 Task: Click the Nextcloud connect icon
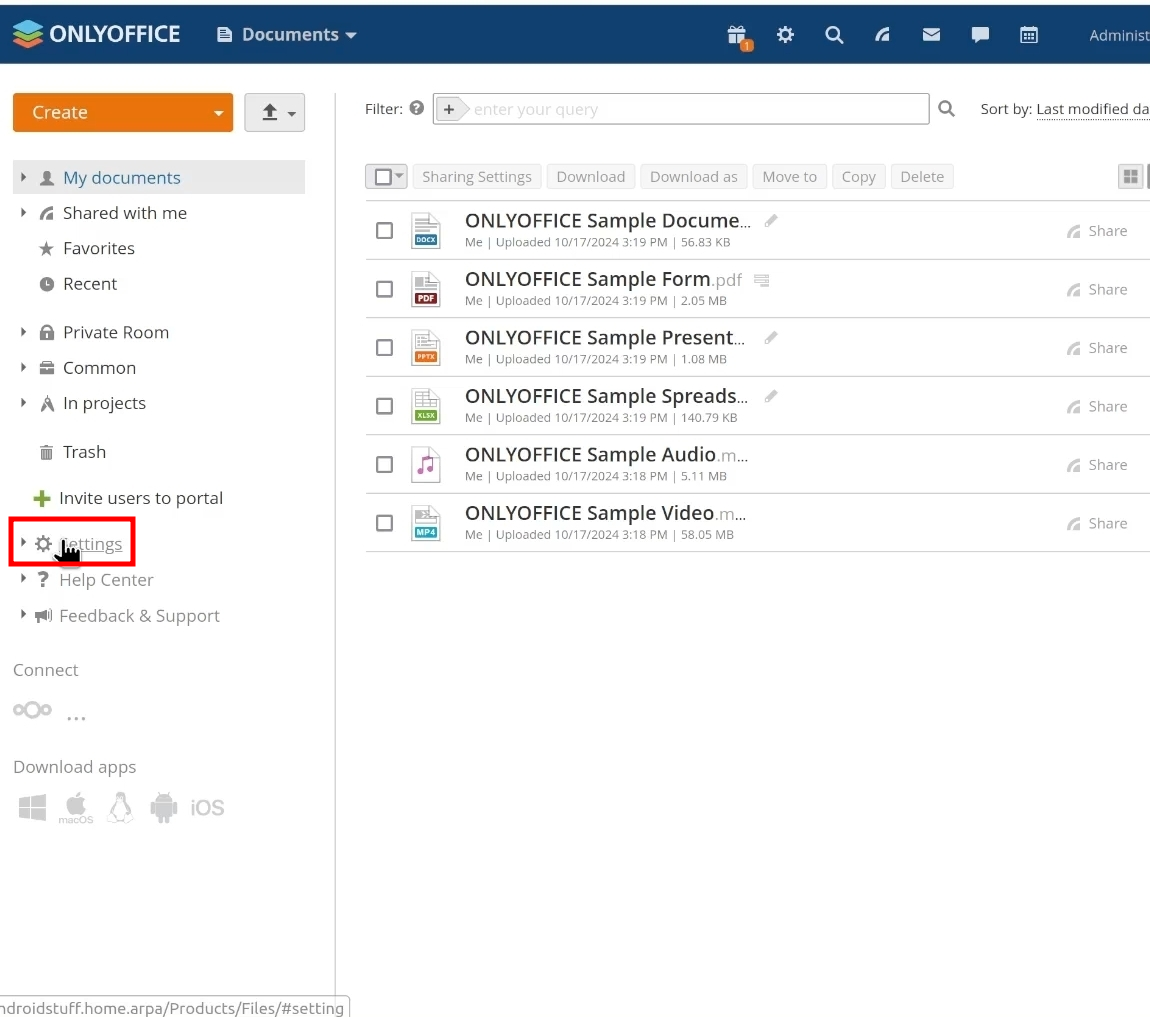tap(32, 710)
